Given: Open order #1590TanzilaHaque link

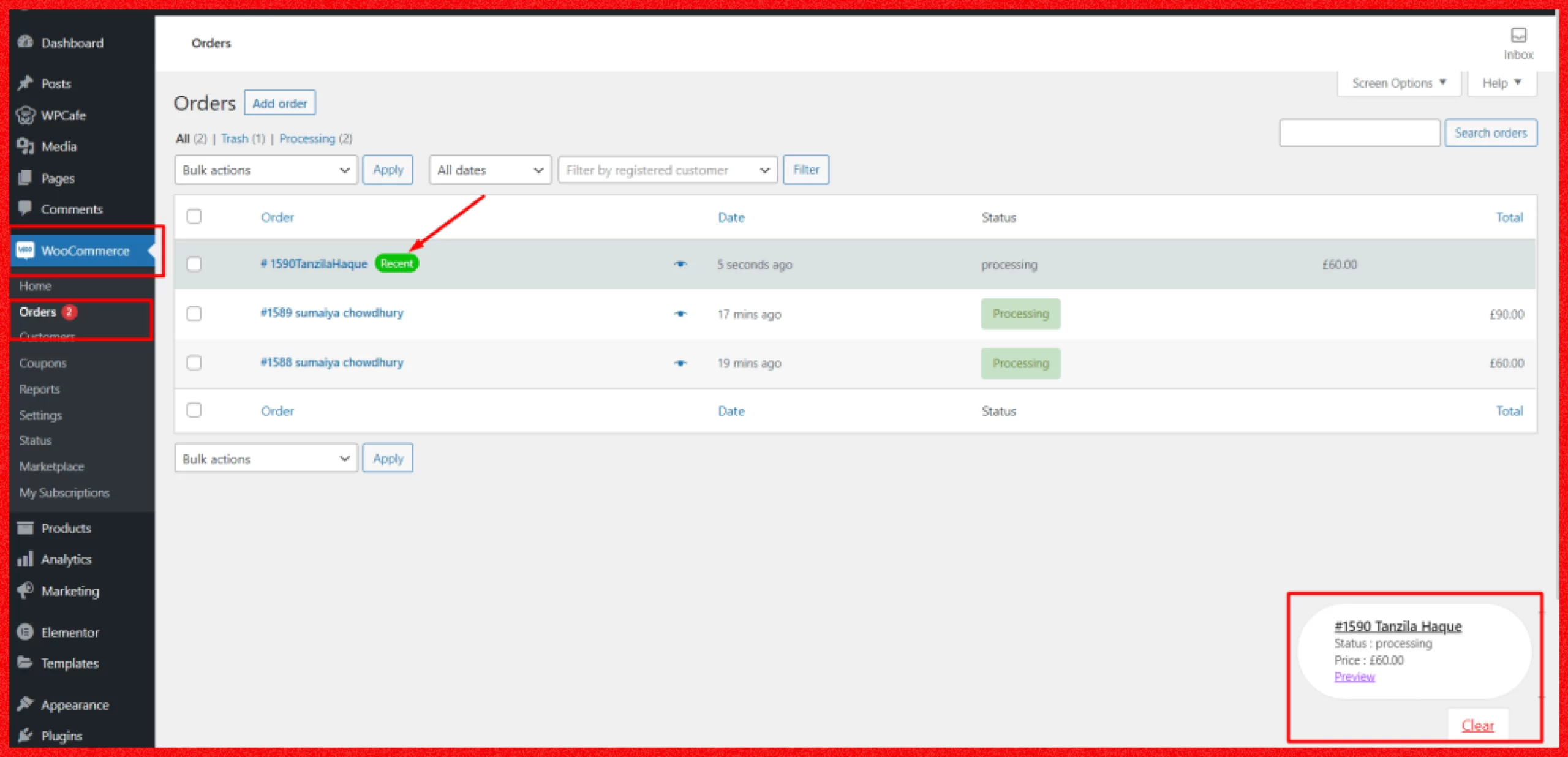Looking at the screenshot, I should coord(314,264).
